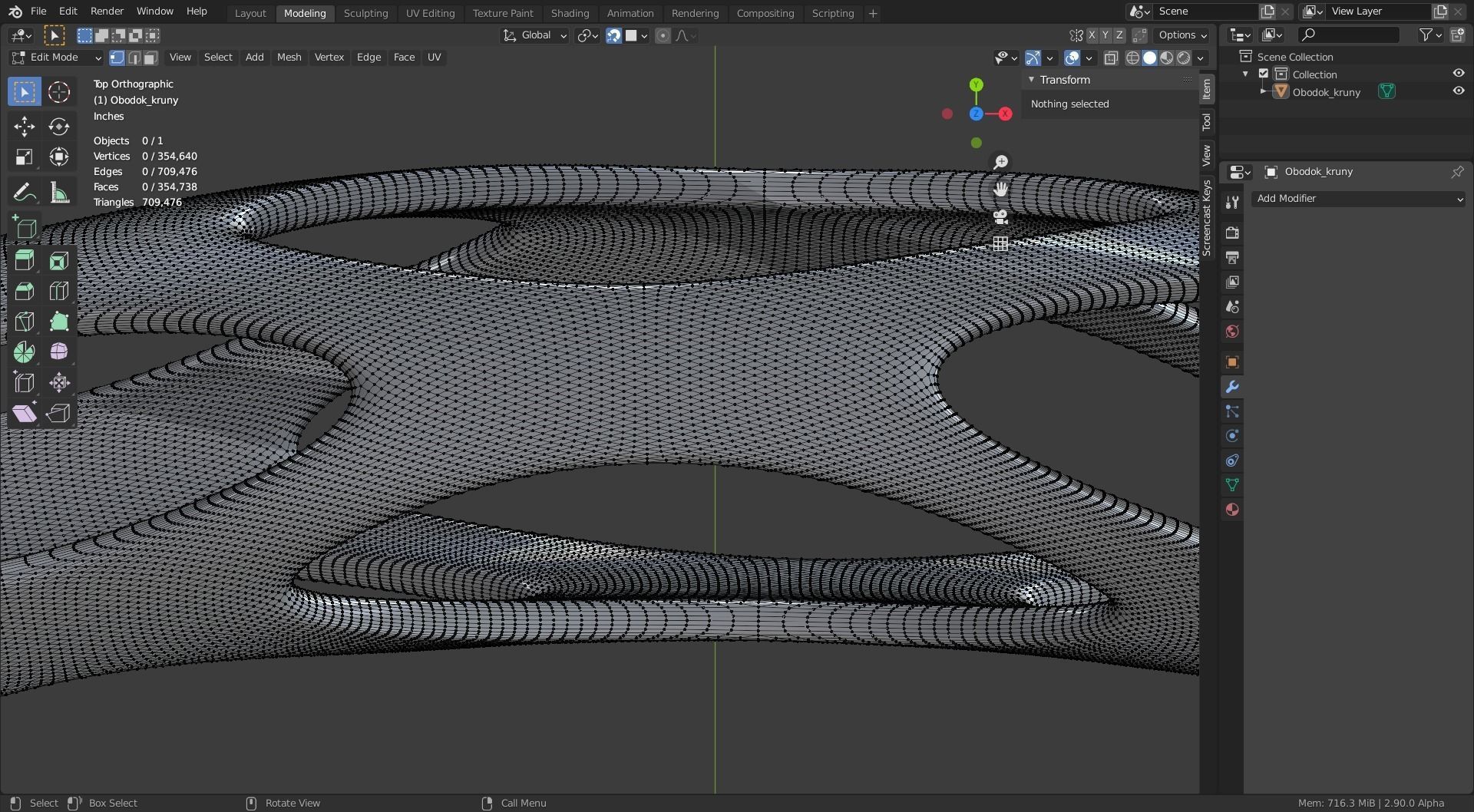Open the Output properties tab icon
The image size is (1474, 812).
coord(1232,257)
